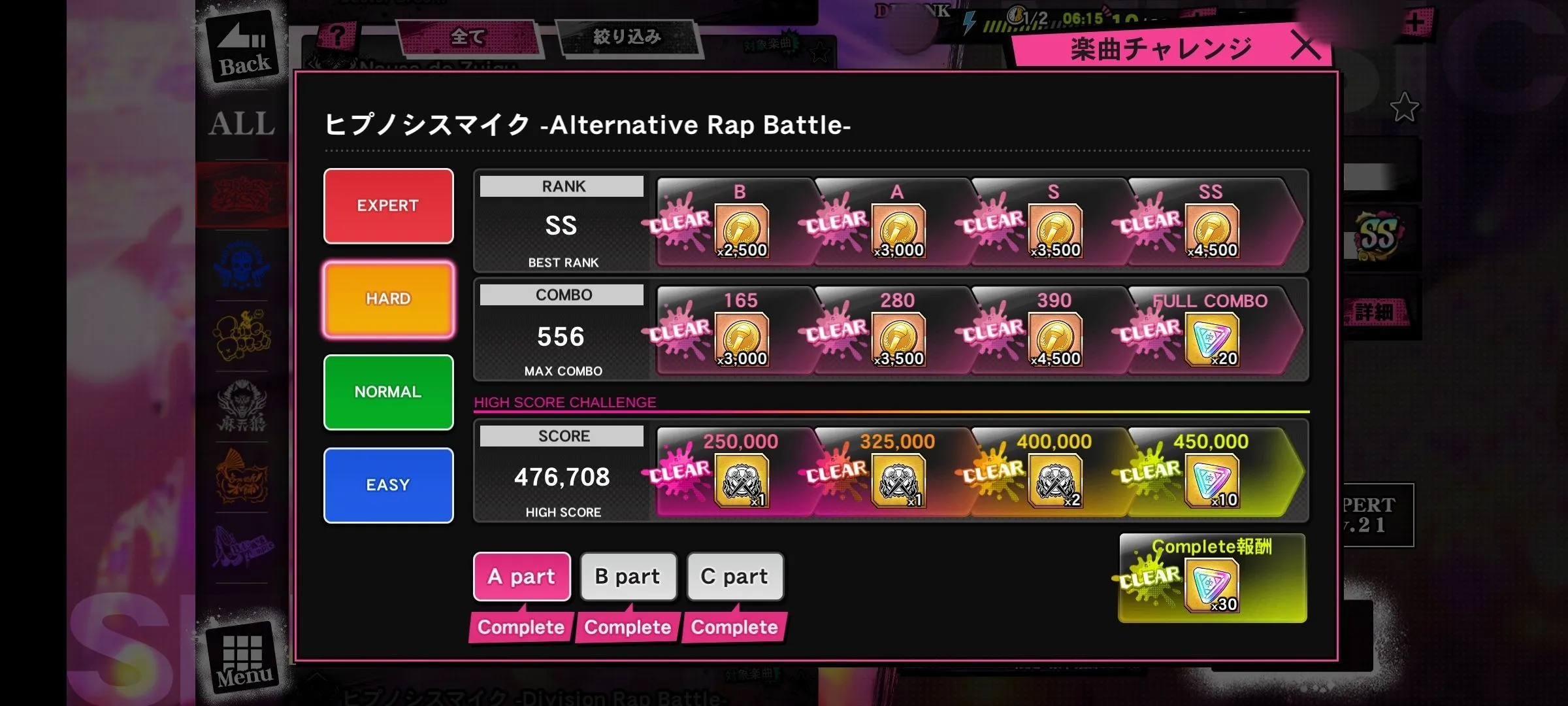
Task: Select EASY difficulty
Action: 388,485
